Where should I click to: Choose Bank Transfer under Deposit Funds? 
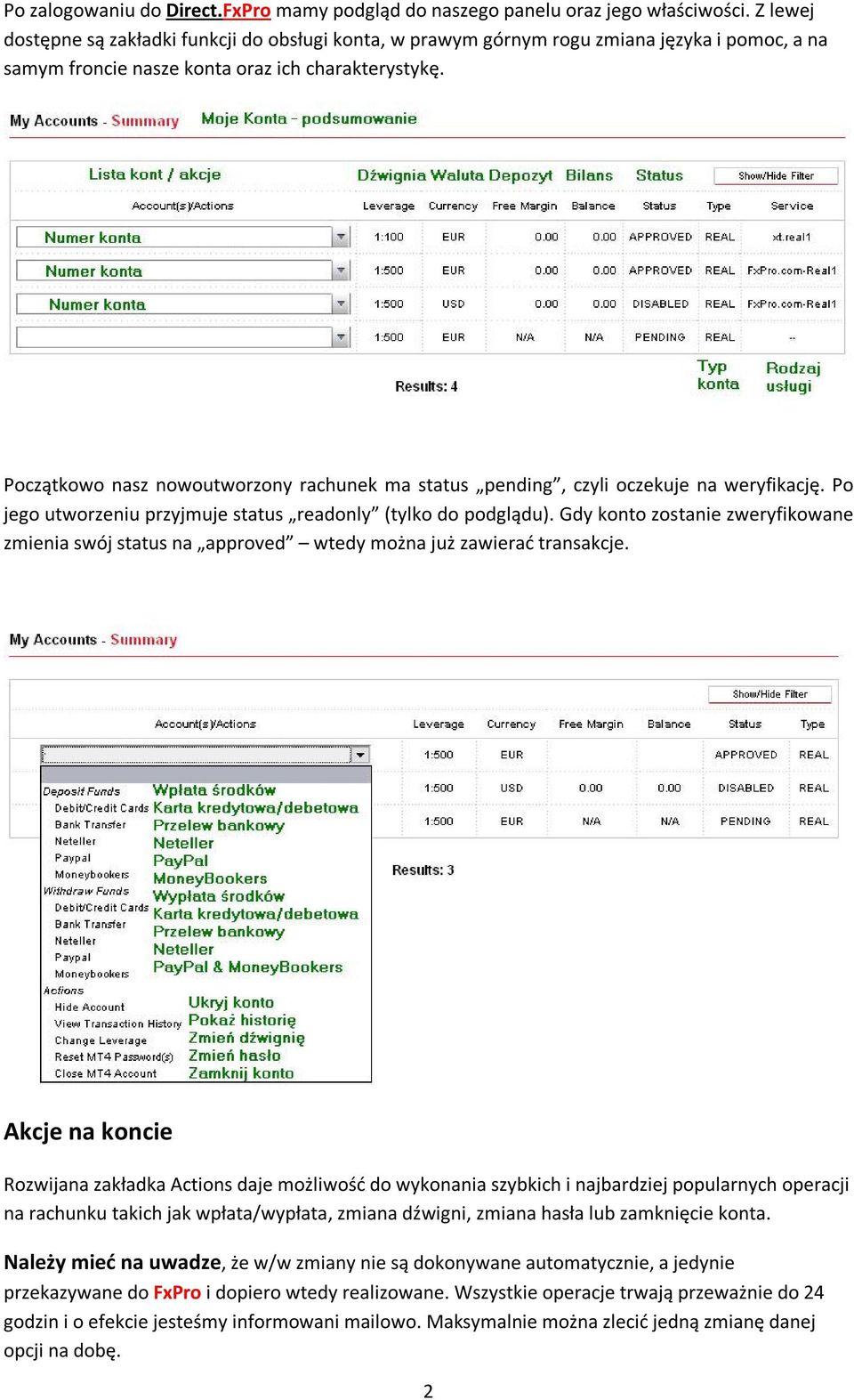tap(90, 825)
